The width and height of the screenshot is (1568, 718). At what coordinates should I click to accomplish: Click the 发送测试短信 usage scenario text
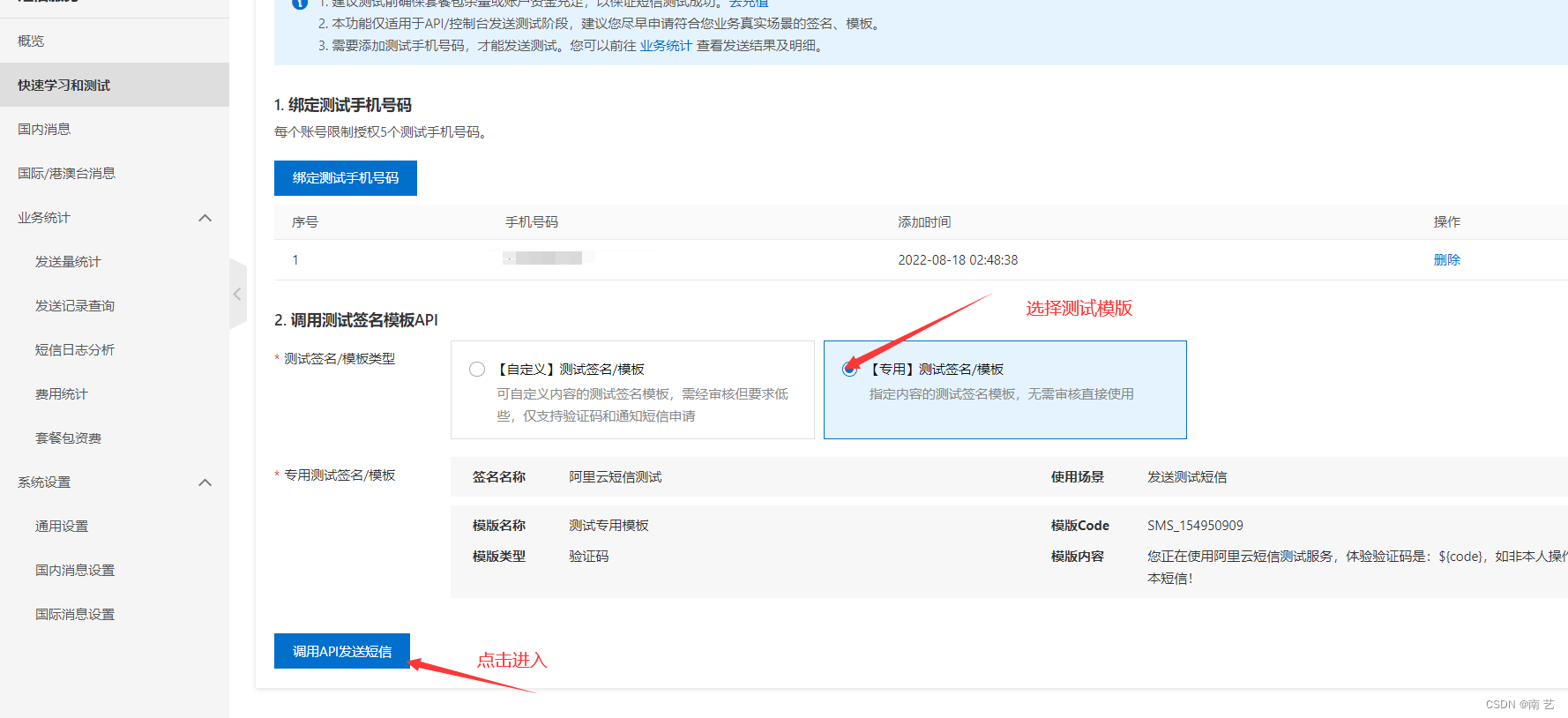coord(1187,477)
